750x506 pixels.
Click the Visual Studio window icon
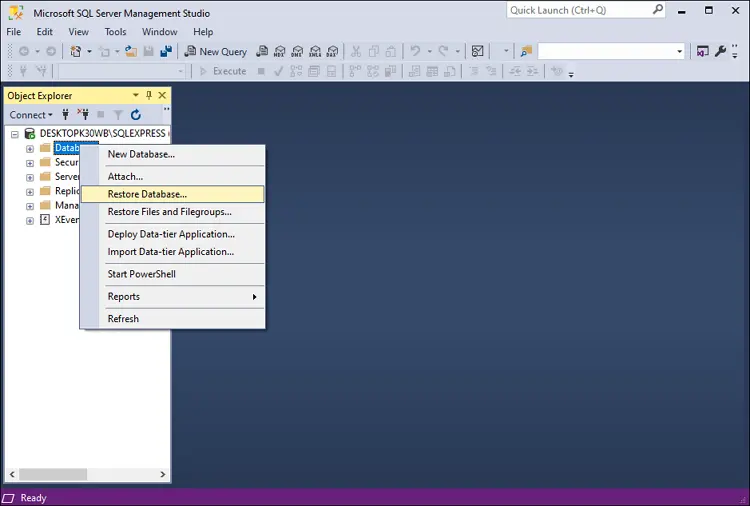[x=702, y=51]
